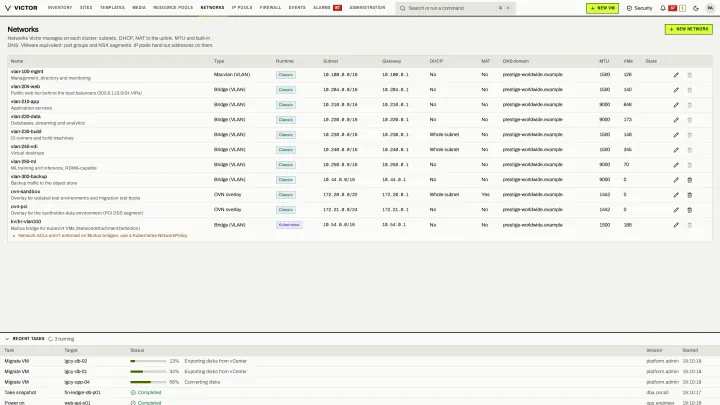
Task: Open the Inventory menu item
Action: (60, 8)
